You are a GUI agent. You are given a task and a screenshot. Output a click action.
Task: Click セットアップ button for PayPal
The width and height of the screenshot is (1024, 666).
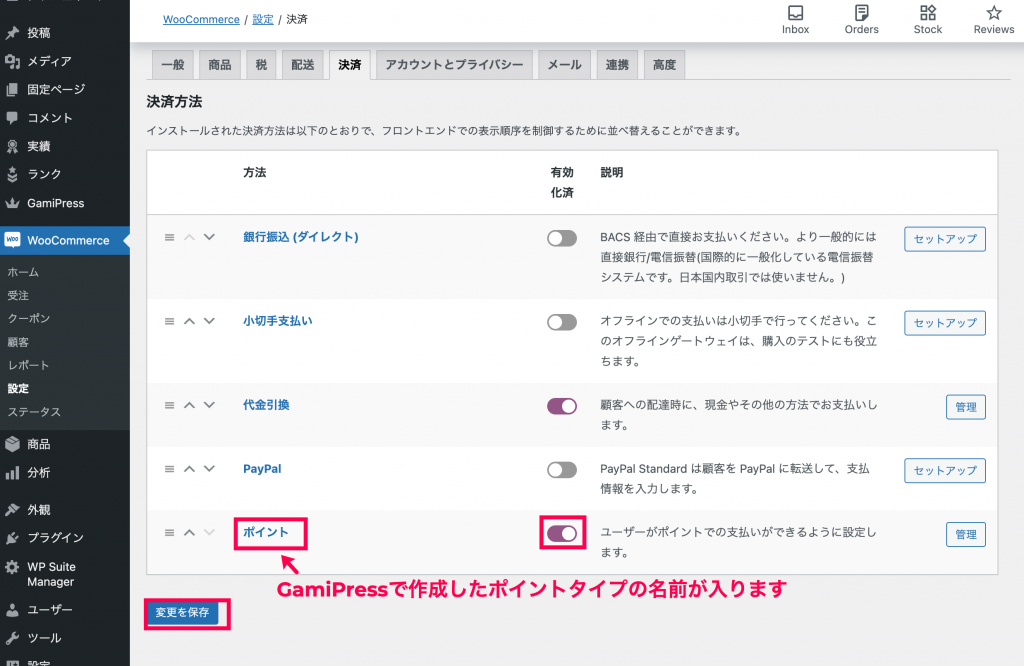[x=944, y=470]
